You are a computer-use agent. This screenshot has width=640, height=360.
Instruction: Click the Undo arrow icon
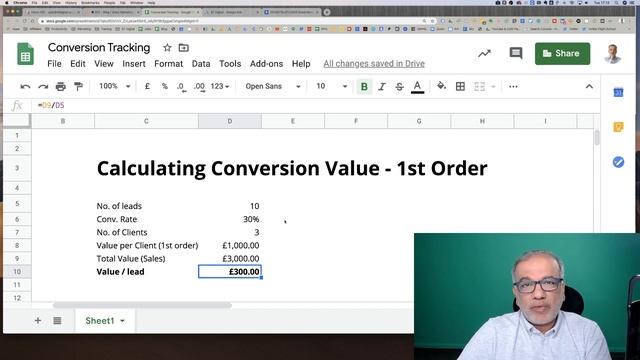click(25, 87)
